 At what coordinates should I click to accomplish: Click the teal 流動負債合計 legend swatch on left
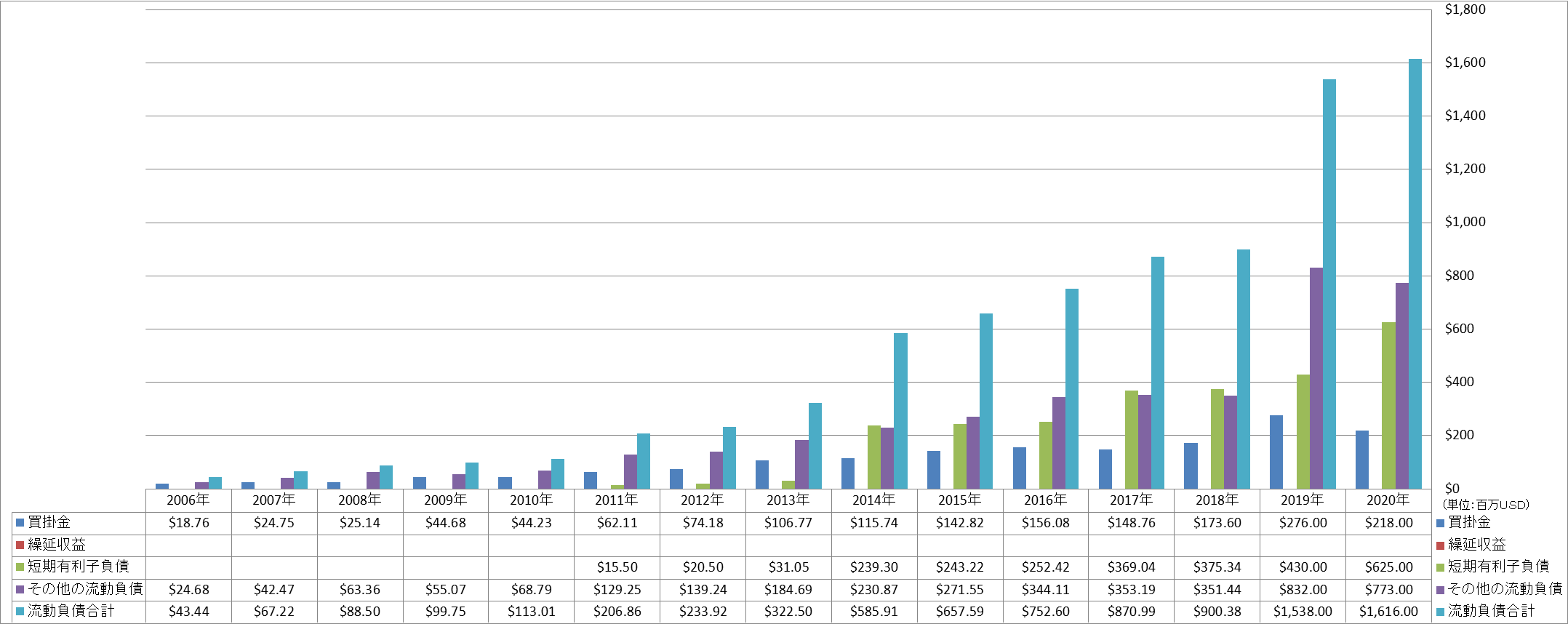[20, 611]
